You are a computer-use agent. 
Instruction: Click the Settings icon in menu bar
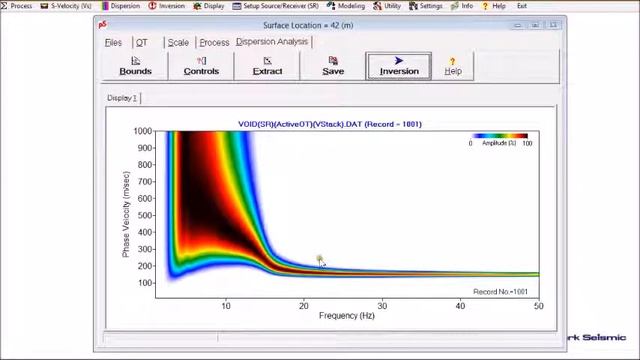(x=413, y=6)
